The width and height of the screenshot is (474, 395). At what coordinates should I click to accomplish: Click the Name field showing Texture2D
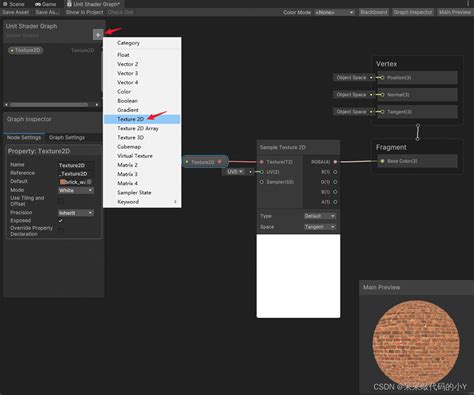coord(76,165)
